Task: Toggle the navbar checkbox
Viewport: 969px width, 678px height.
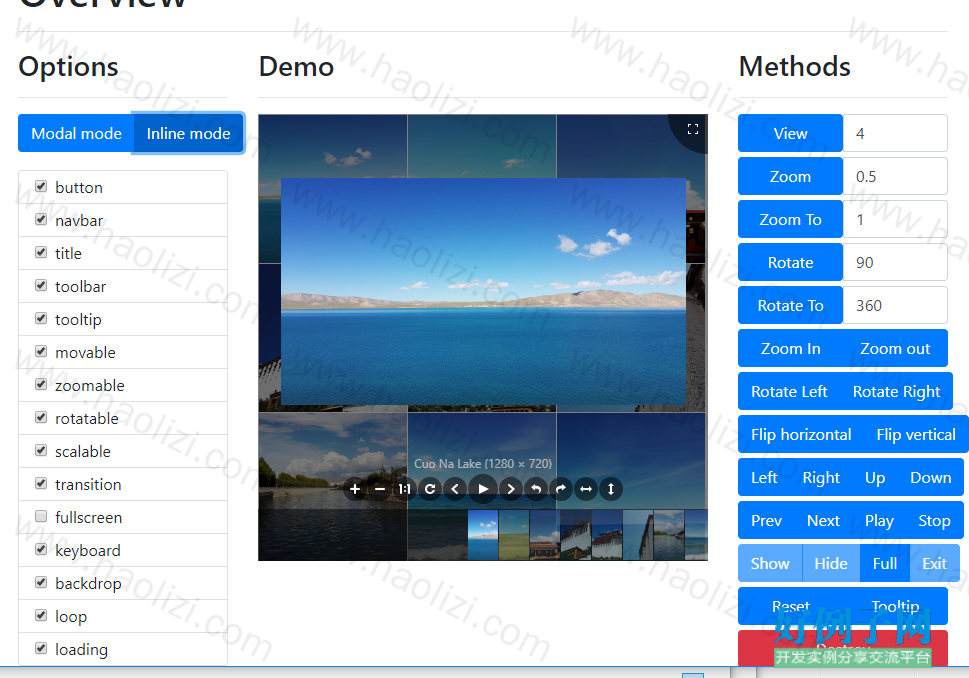Action: tap(41, 219)
